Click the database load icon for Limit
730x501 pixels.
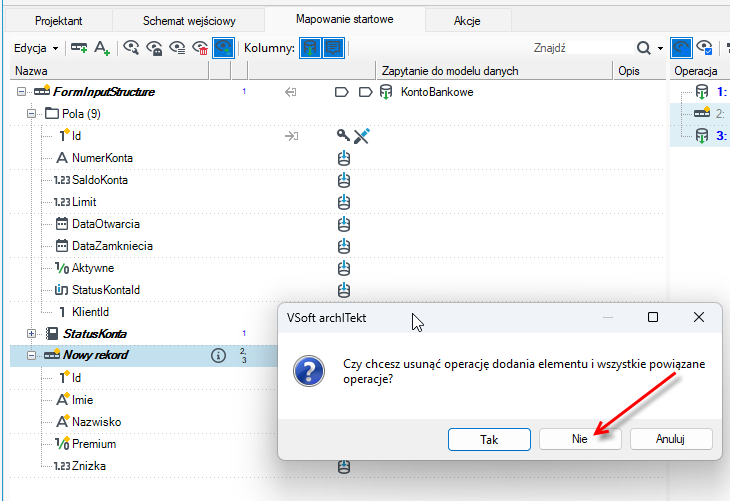pyautogui.click(x=344, y=202)
